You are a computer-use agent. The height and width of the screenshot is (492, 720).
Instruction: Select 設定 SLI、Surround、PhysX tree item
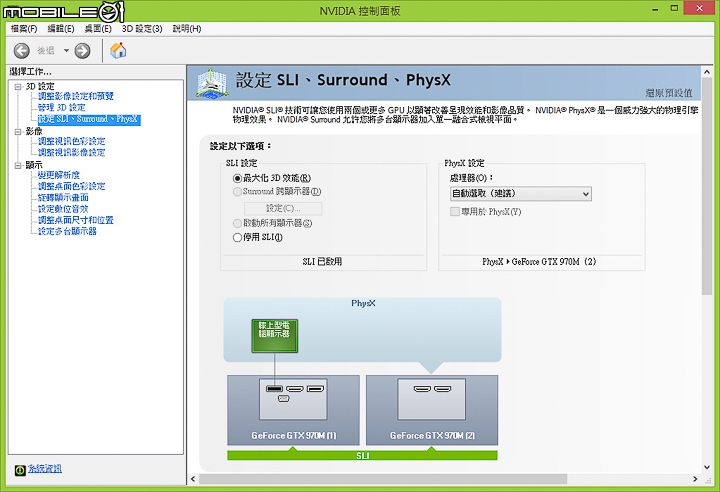coord(89,119)
